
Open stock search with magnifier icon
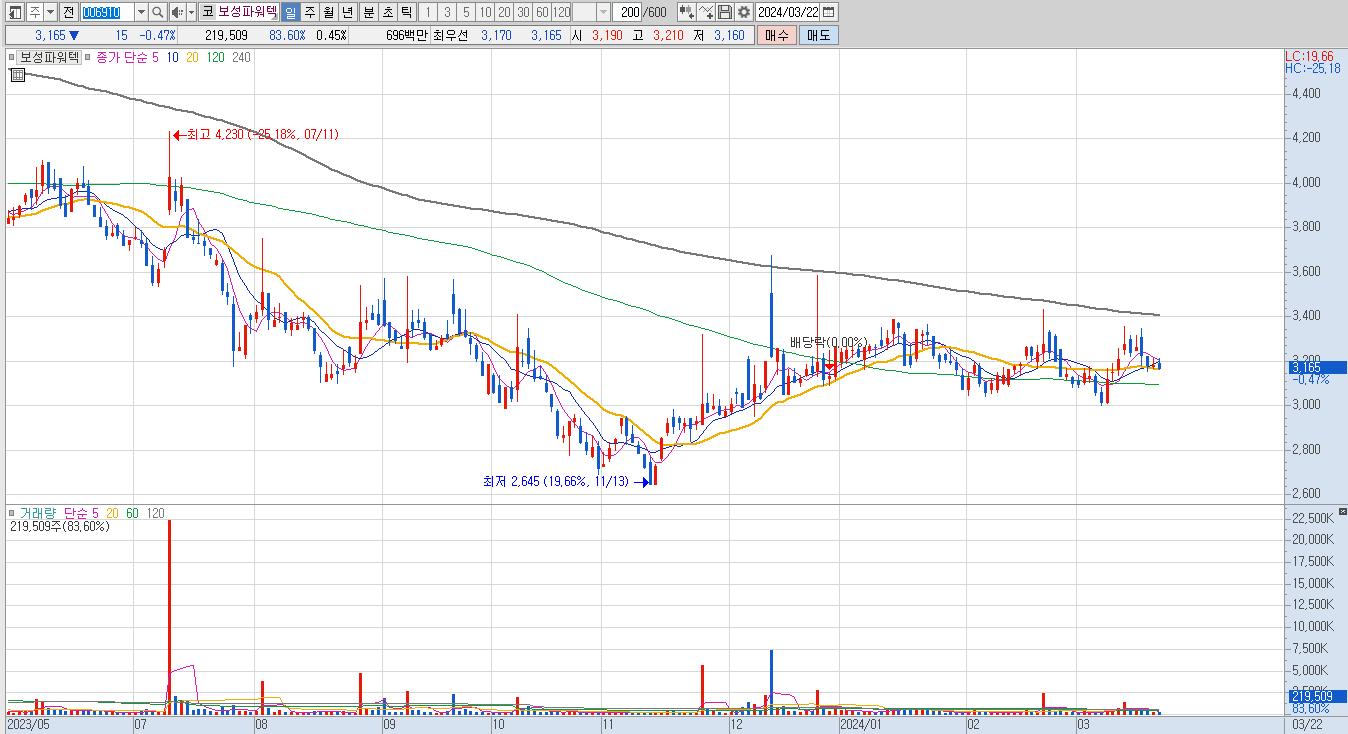pyautogui.click(x=158, y=12)
